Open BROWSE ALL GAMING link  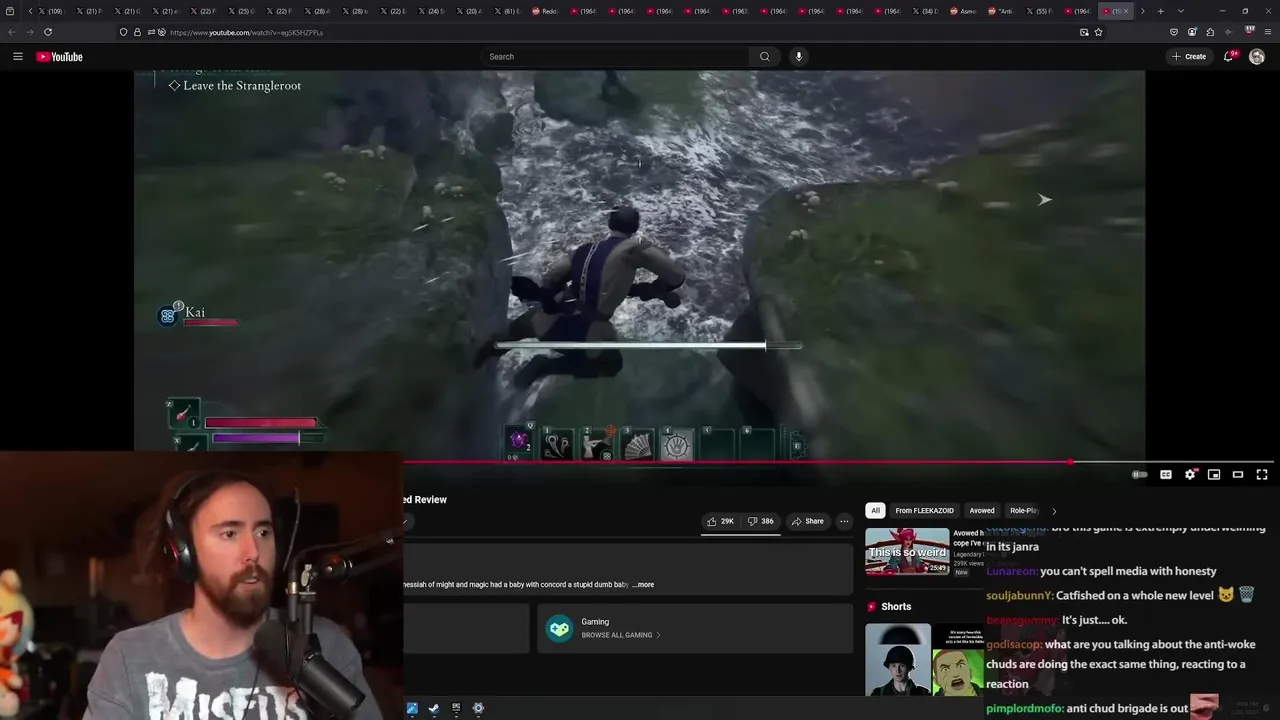(x=620, y=635)
